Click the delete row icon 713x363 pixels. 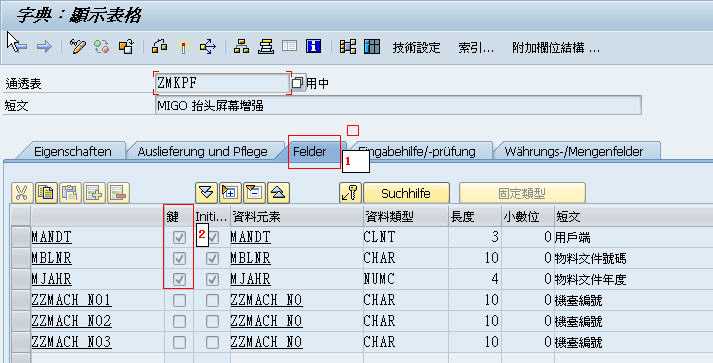(x=119, y=193)
